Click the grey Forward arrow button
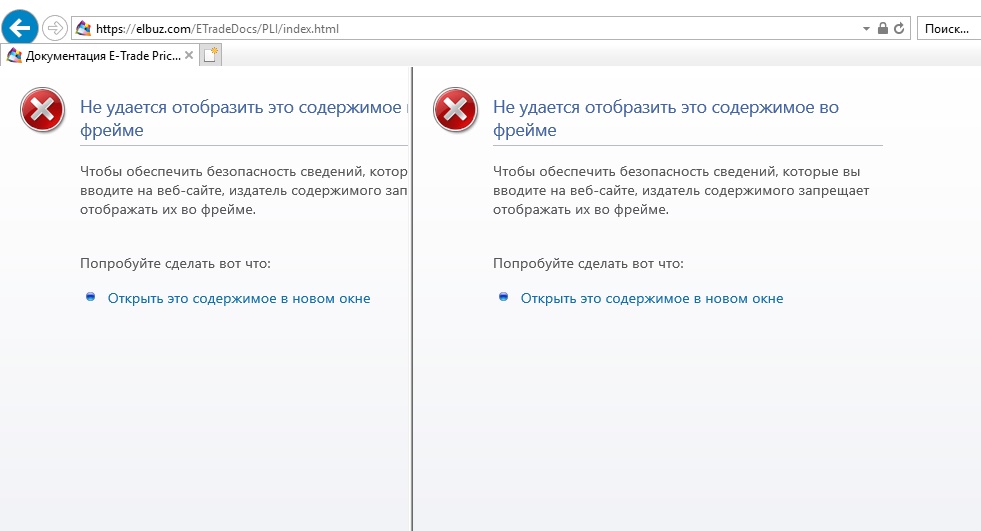 tap(55, 28)
